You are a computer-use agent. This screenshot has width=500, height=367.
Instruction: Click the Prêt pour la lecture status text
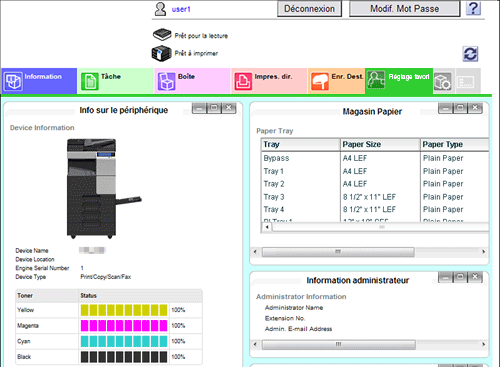tap(201, 36)
